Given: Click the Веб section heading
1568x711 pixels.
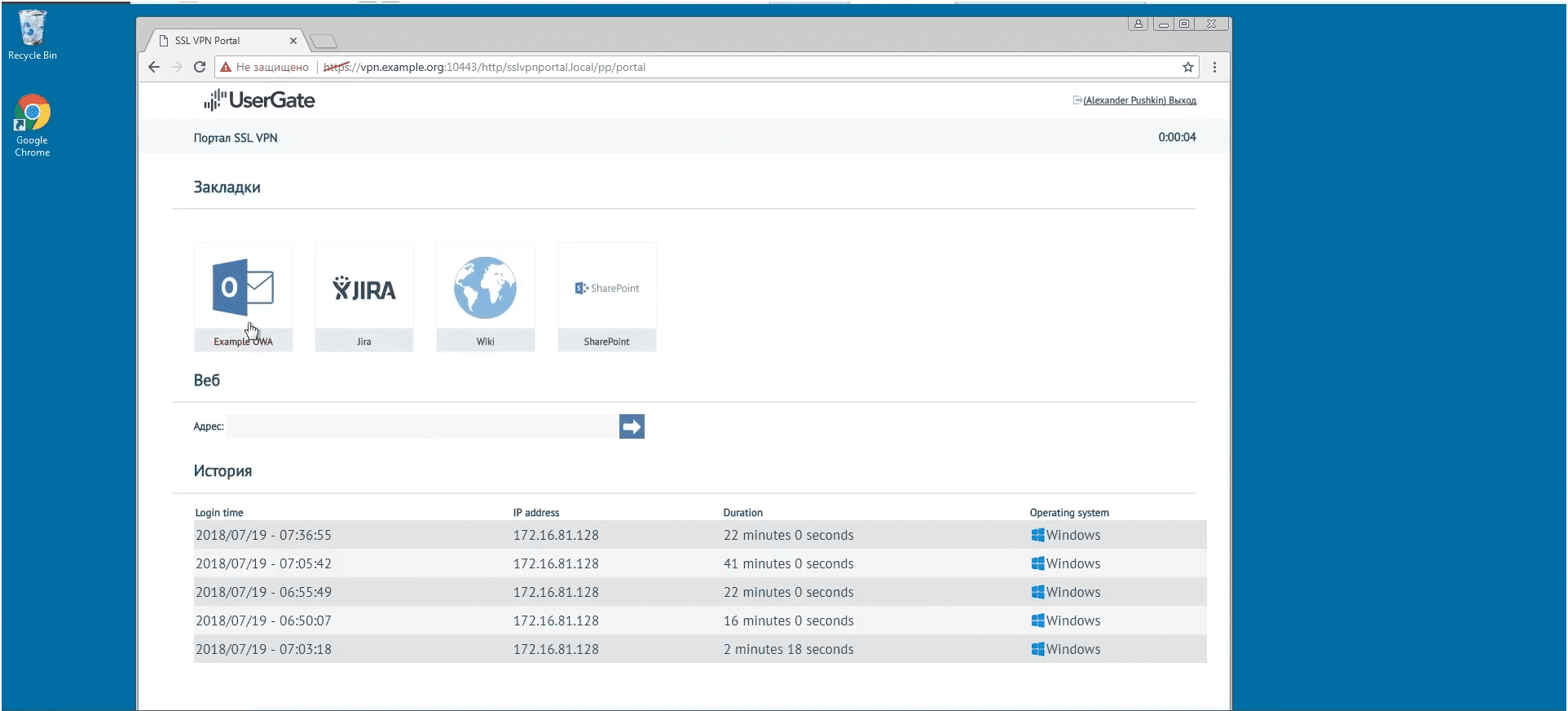Looking at the screenshot, I should 207,380.
